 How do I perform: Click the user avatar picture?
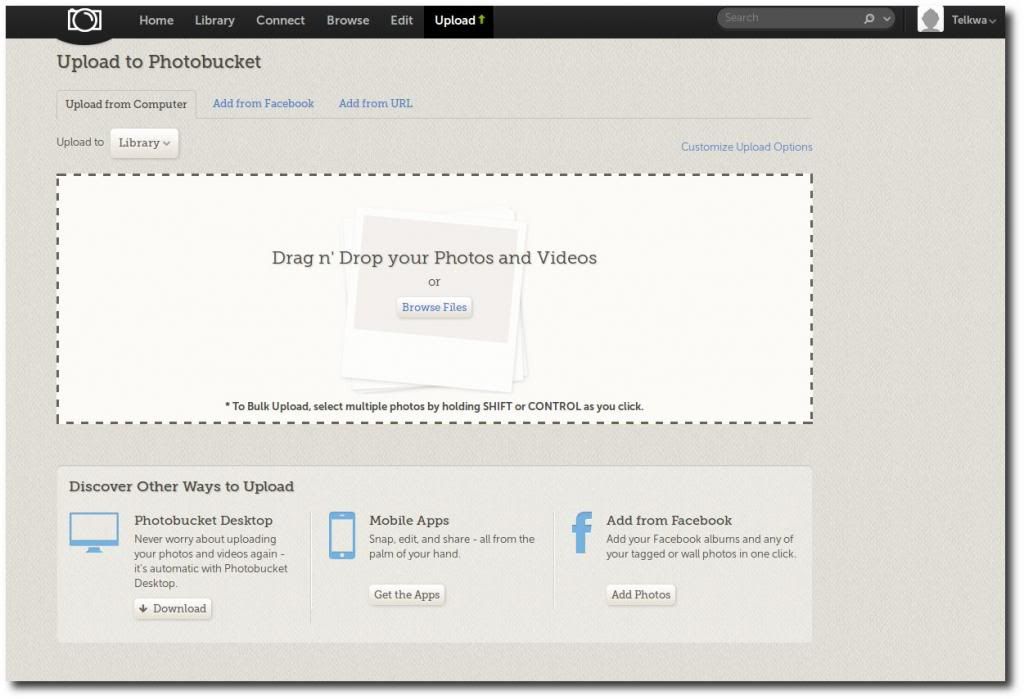click(930, 19)
